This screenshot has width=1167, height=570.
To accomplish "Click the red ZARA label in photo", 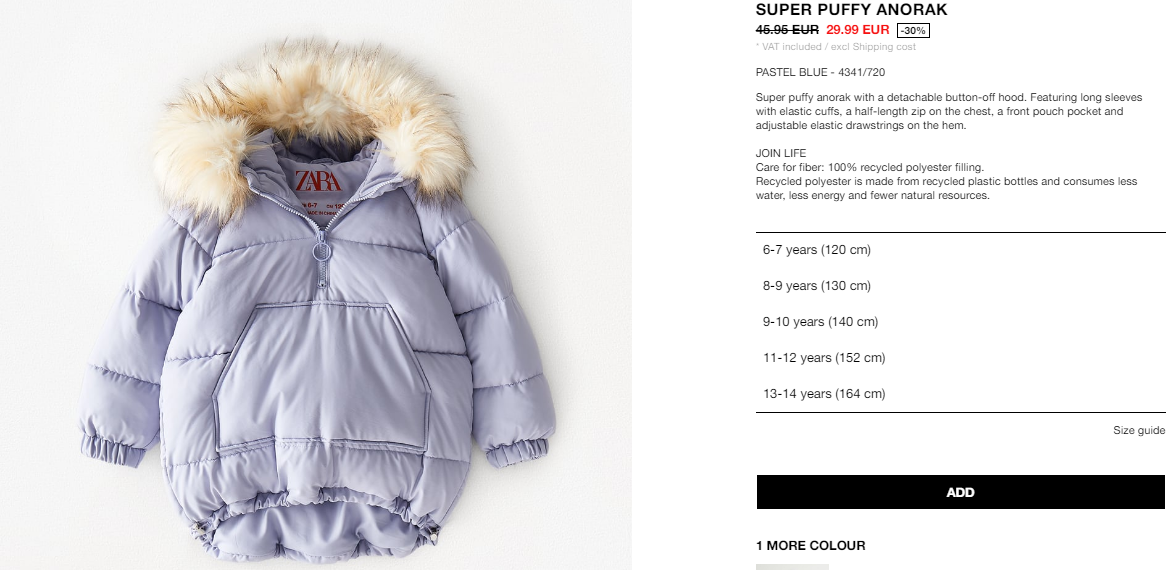I will pyautogui.click(x=318, y=181).
